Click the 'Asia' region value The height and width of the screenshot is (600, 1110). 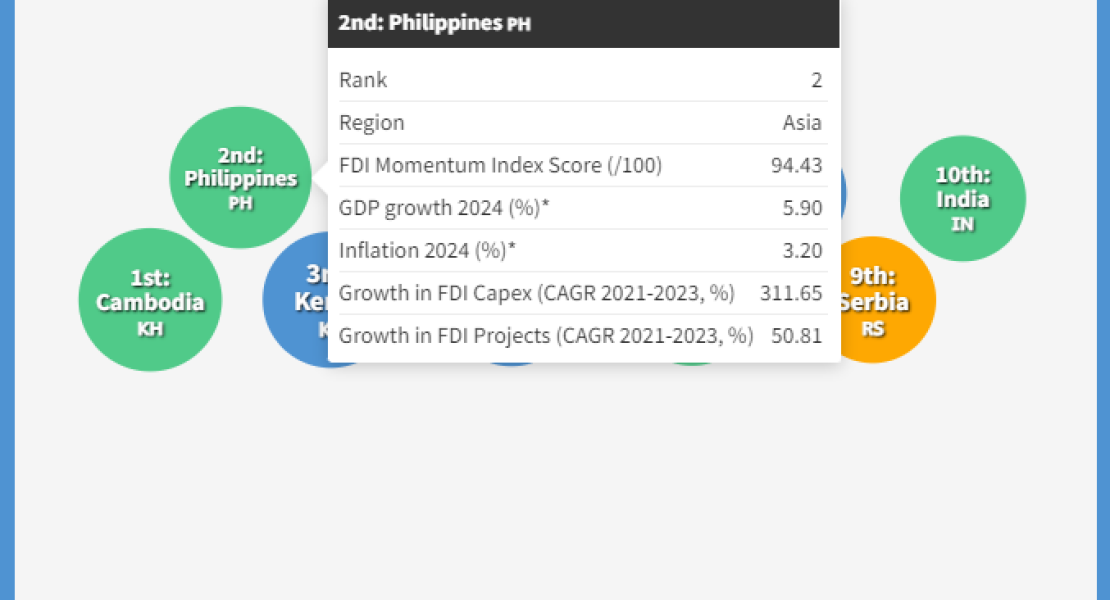802,123
